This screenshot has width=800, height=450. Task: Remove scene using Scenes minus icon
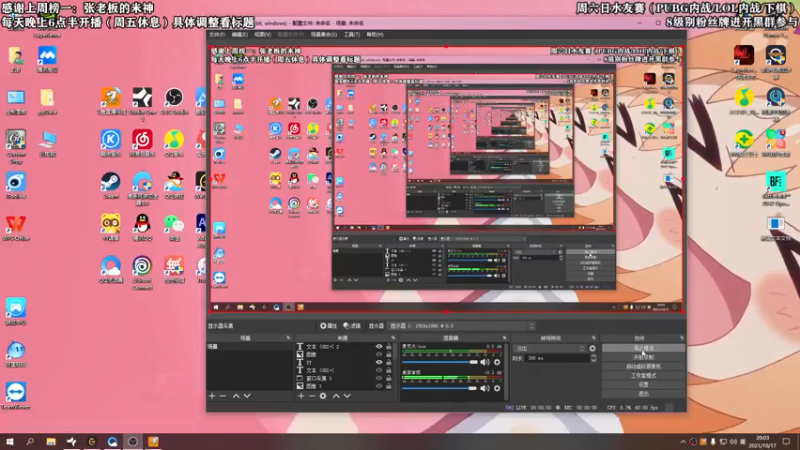click(x=223, y=396)
